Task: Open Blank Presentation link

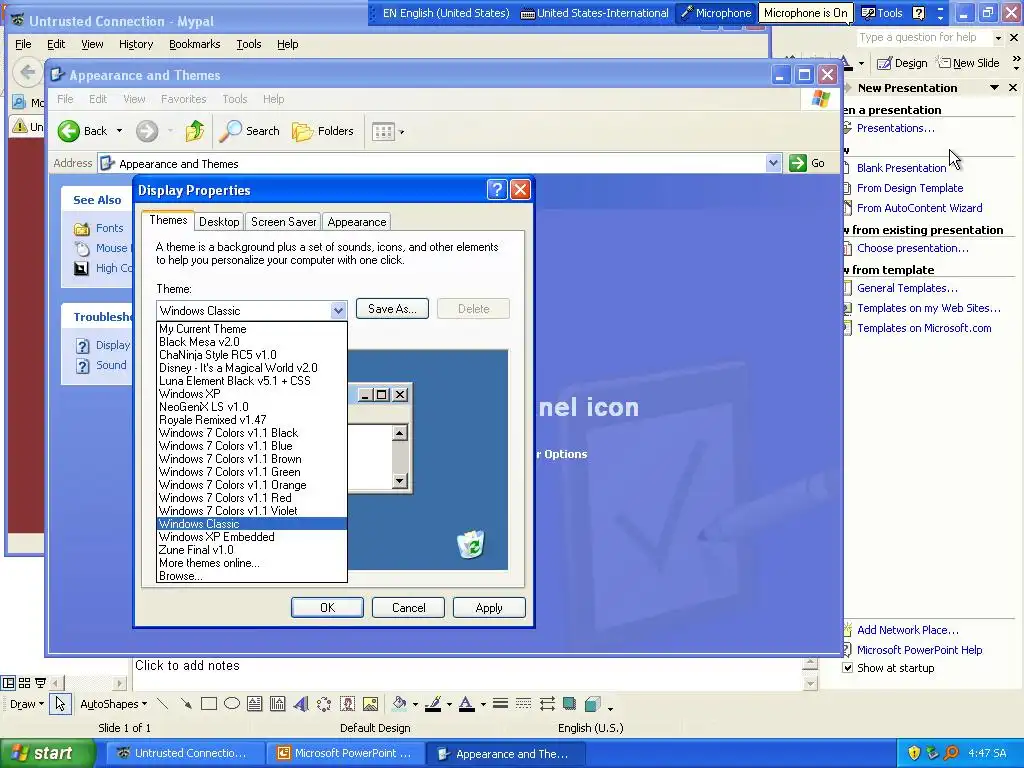Action: [x=901, y=168]
